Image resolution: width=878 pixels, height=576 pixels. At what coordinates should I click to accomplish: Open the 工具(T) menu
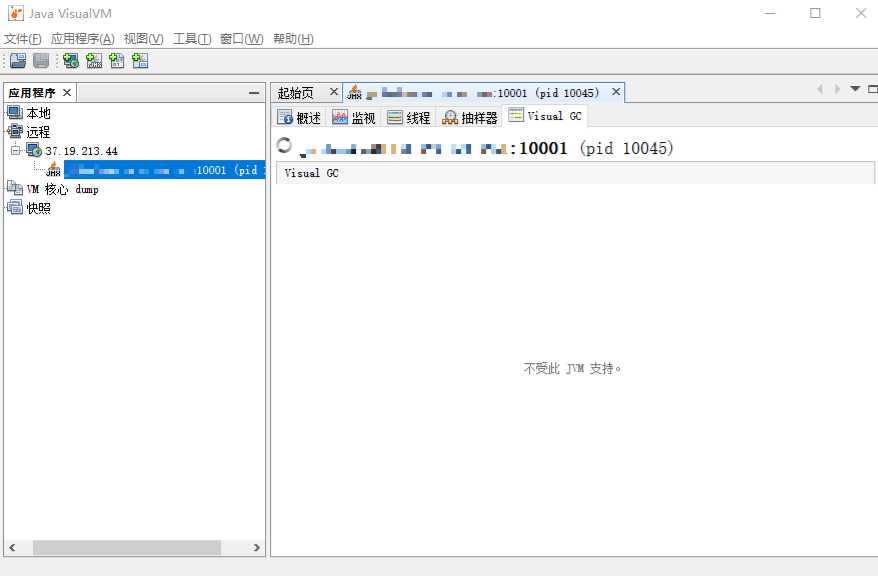[192, 39]
